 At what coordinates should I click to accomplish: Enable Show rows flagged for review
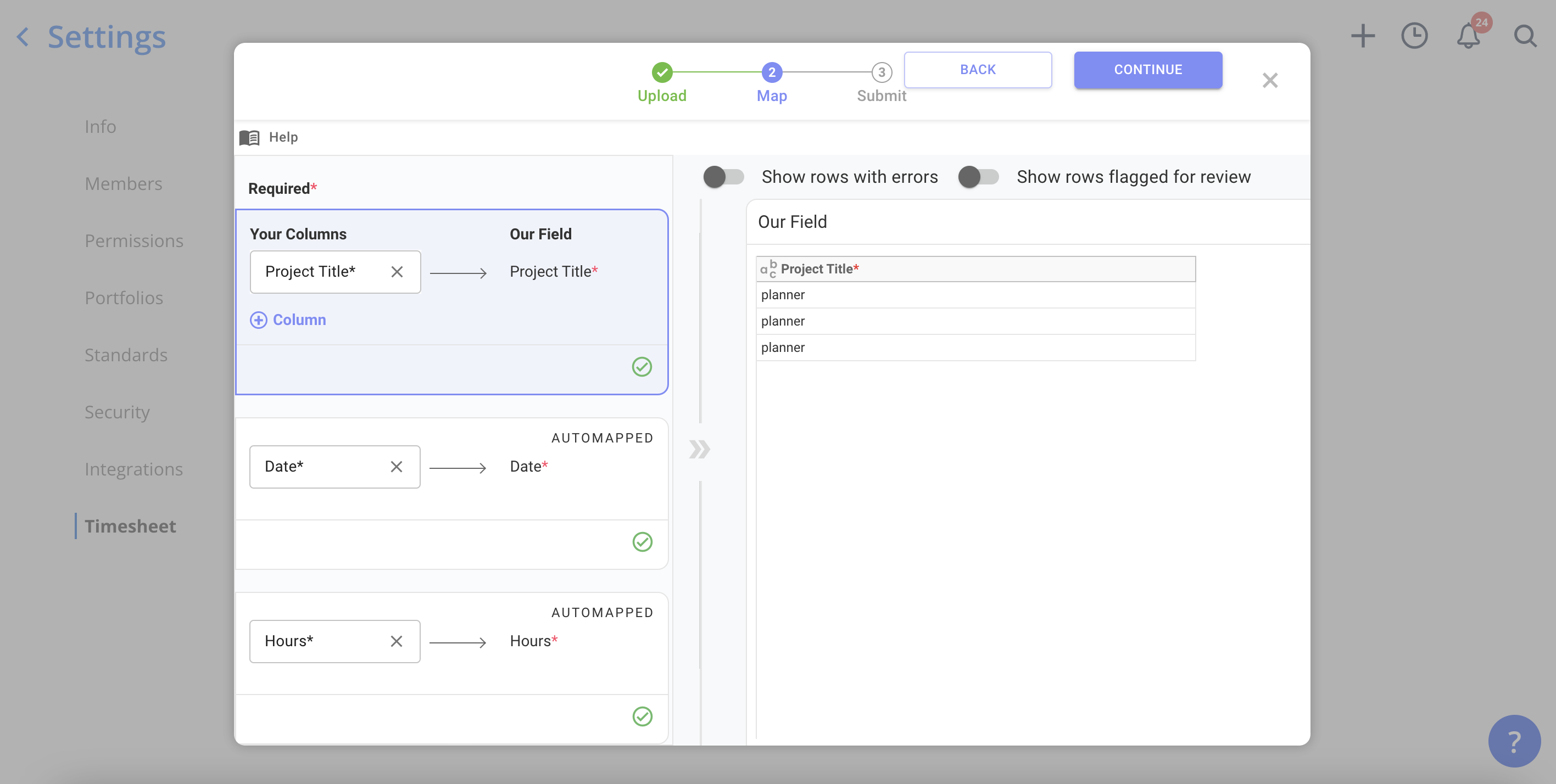978,177
